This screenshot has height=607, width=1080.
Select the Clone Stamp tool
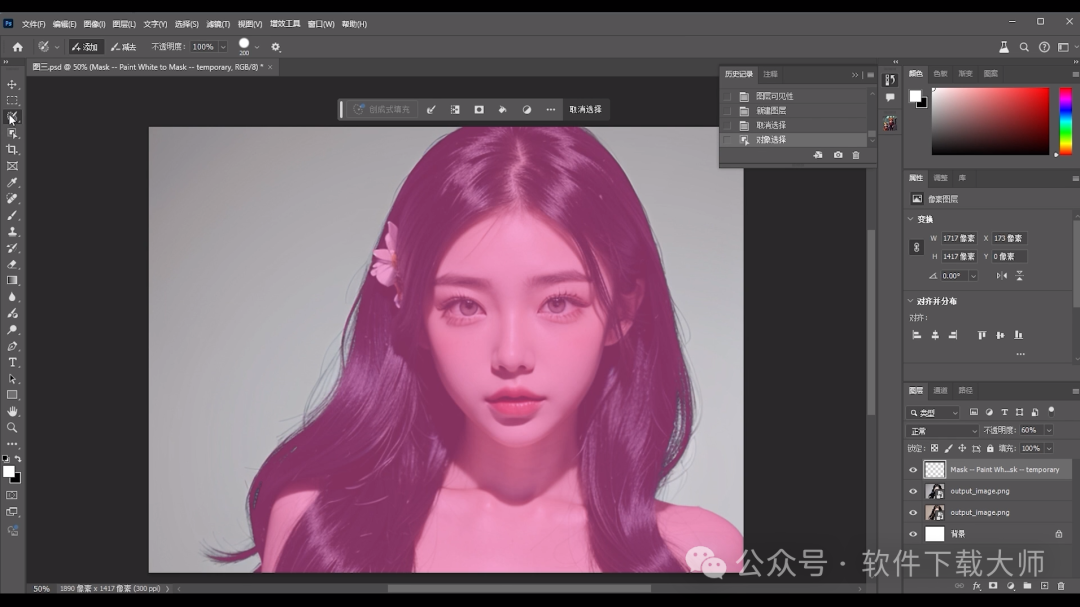12,232
